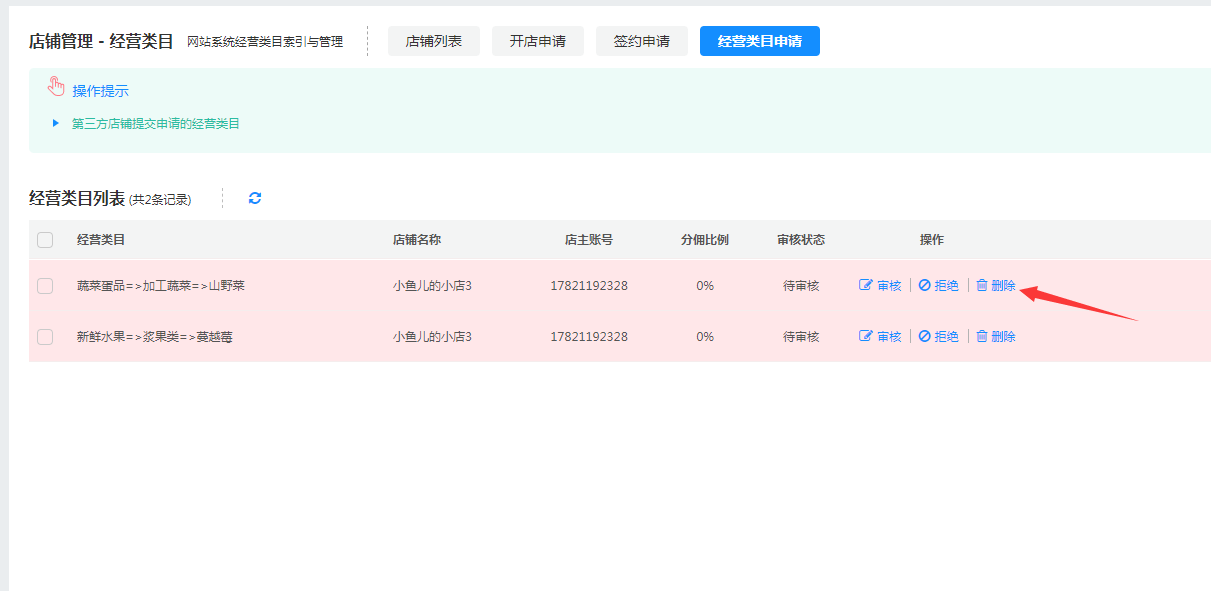Toggle the select-all checkbox in table header
1211x591 pixels.
(x=45, y=240)
